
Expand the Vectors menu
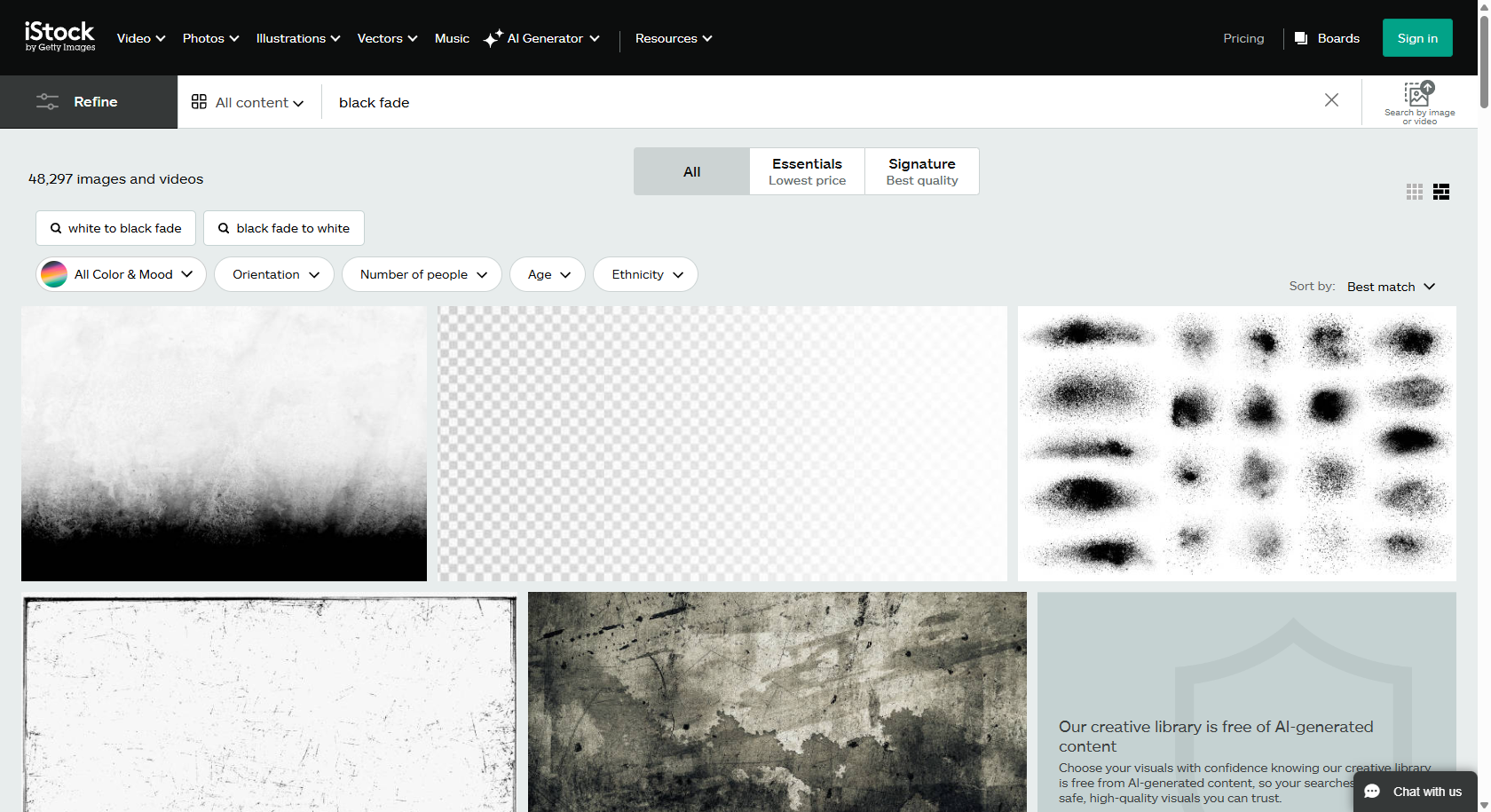click(x=387, y=38)
